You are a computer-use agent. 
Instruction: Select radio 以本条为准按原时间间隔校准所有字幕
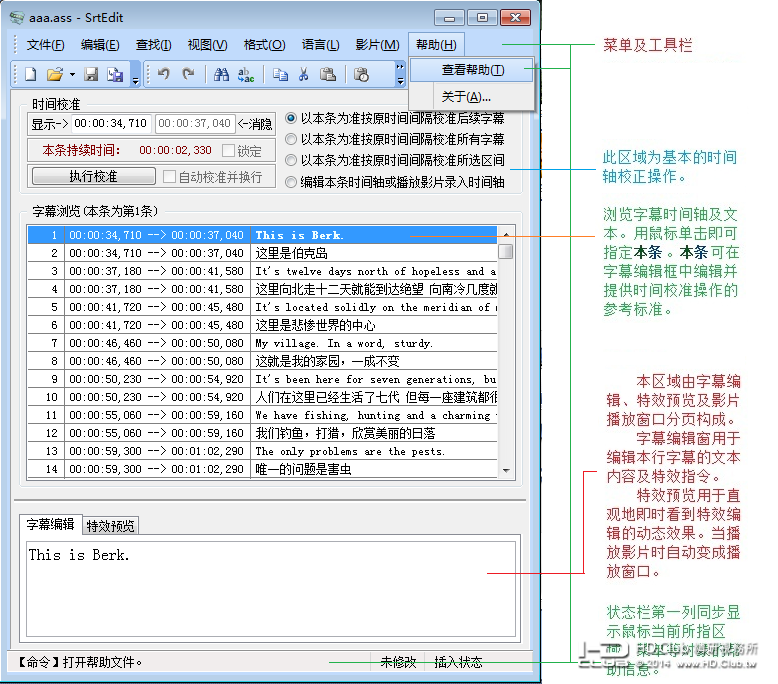coord(291,139)
